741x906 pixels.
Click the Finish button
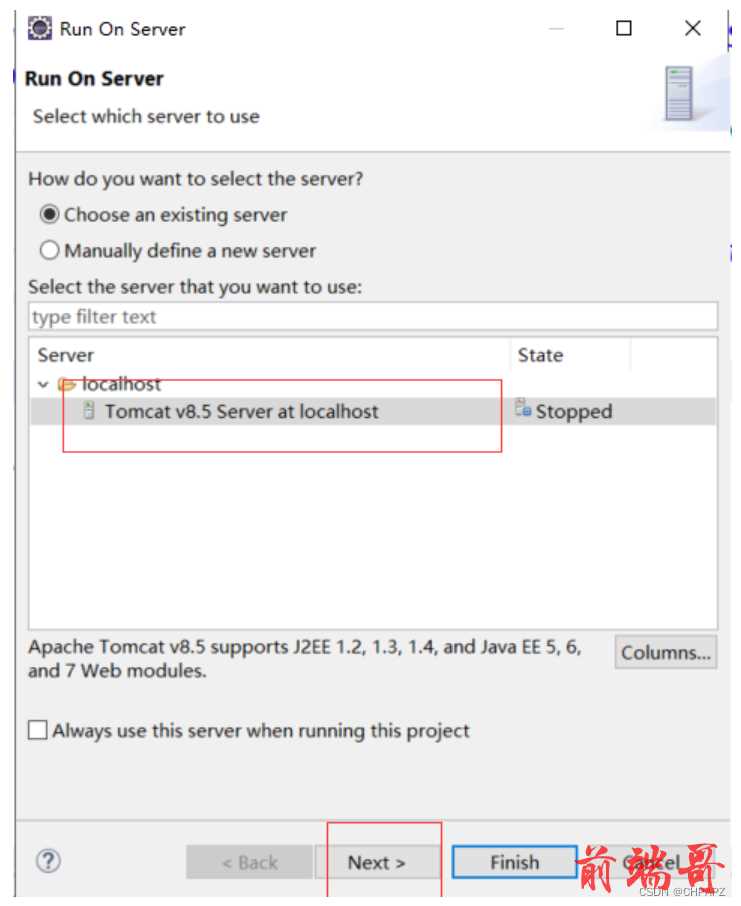pos(514,862)
